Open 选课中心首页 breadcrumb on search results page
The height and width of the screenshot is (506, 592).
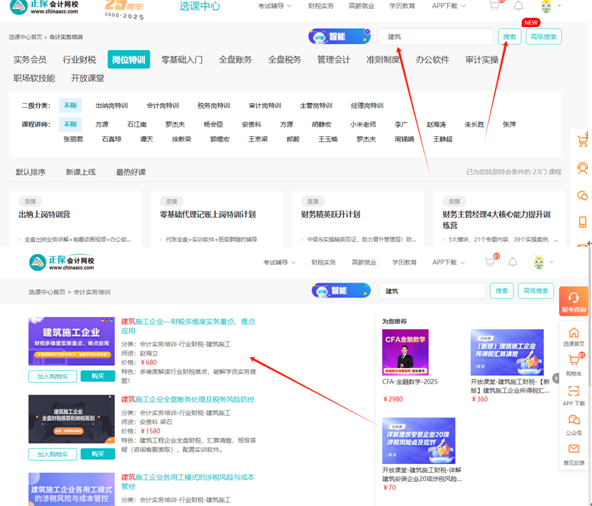pyautogui.click(x=47, y=292)
